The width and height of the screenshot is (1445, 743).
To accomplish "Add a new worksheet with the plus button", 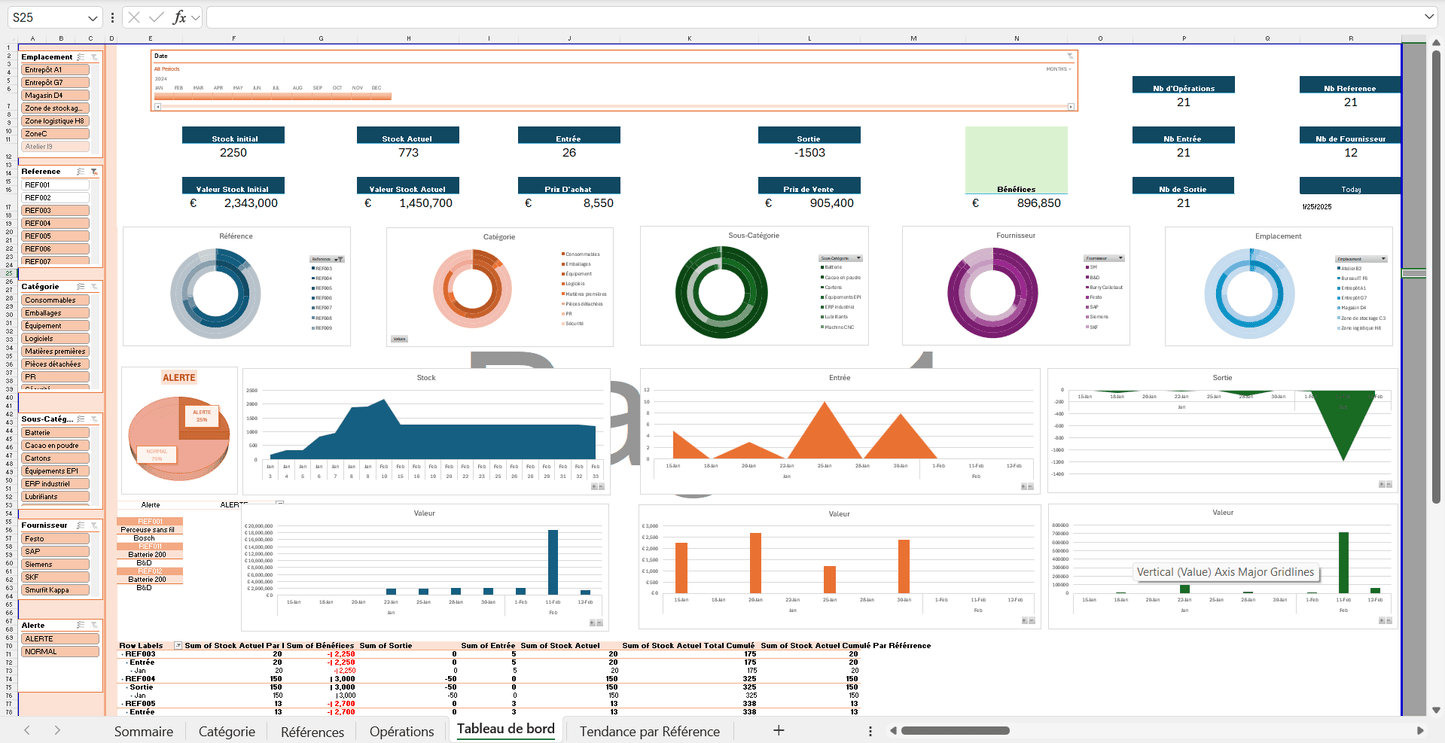I will tap(778, 731).
